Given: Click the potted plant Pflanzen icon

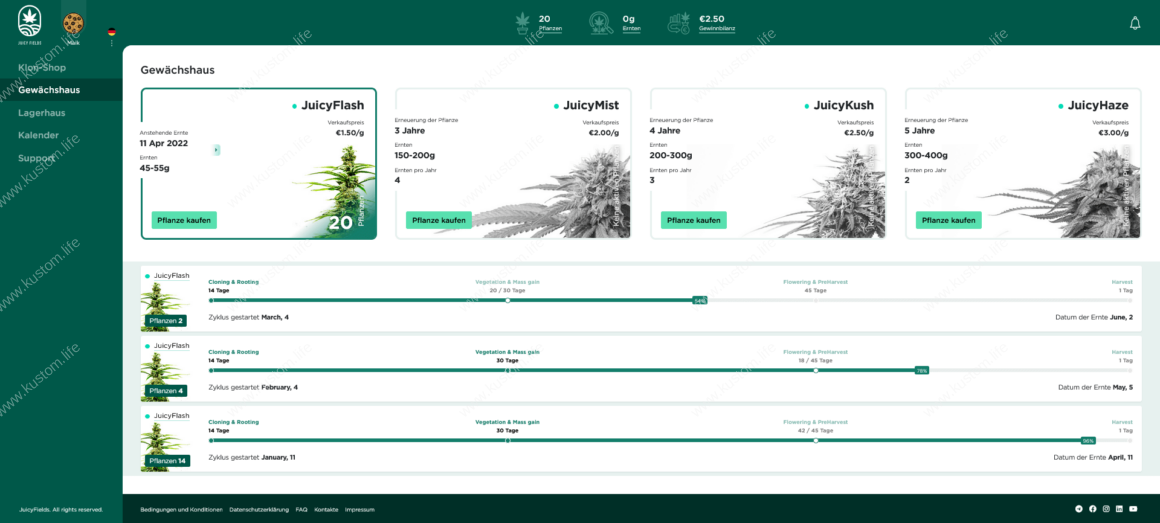Looking at the screenshot, I should [x=524, y=24].
